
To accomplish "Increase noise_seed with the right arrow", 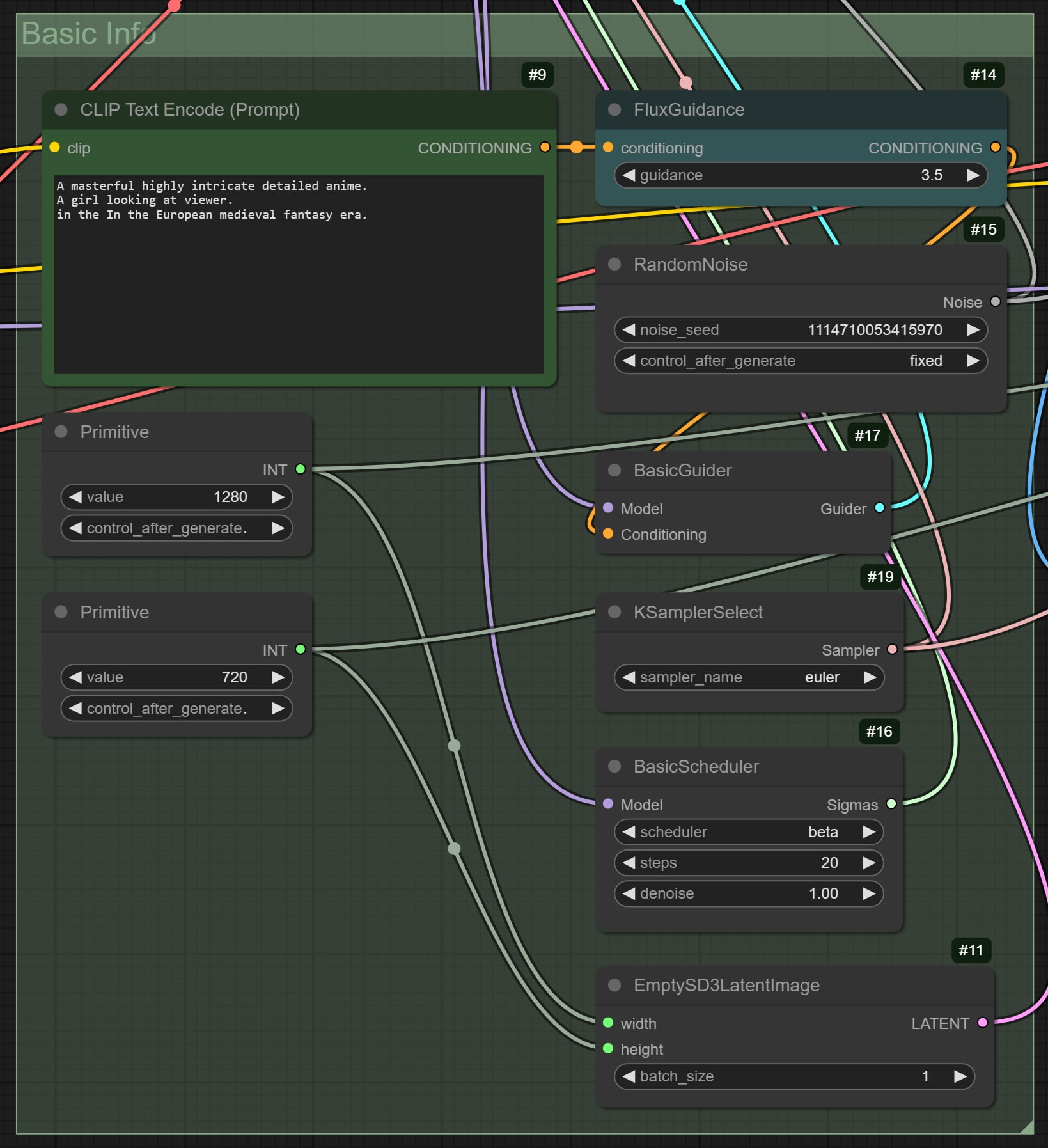I will [973, 330].
